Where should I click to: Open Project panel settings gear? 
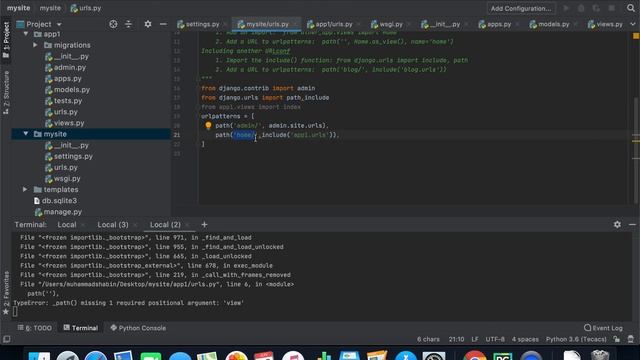pos(148,24)
